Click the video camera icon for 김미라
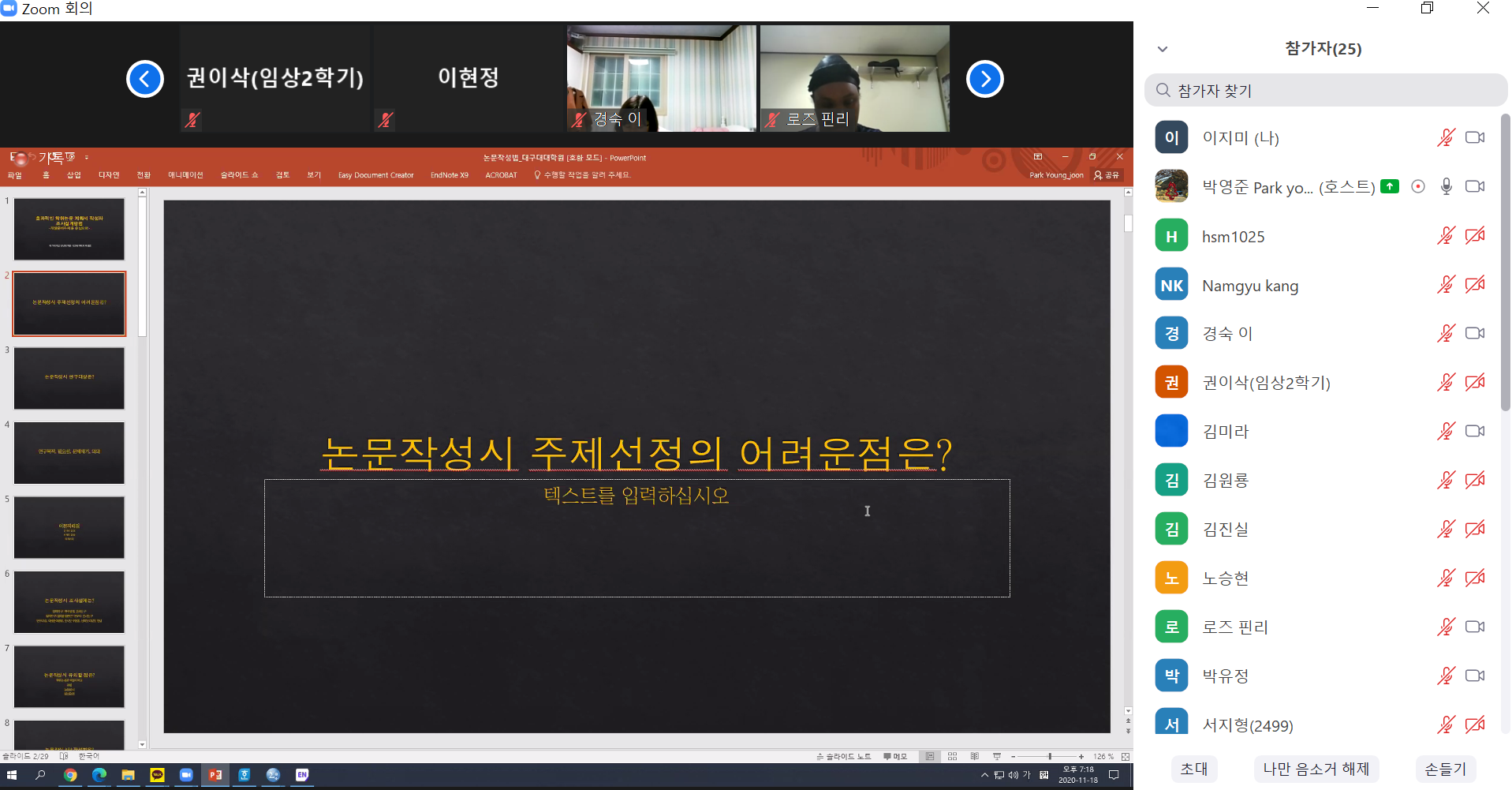Screen dimensions: 1512x790 (x=1474, y=432)
